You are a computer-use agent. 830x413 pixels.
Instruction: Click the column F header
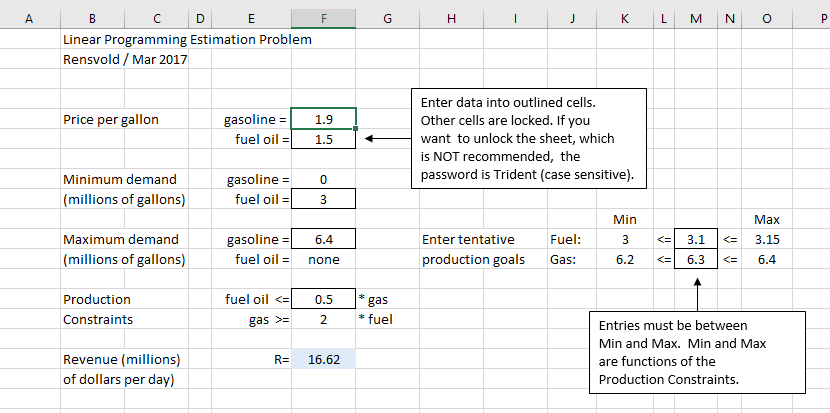pos(323,18)
